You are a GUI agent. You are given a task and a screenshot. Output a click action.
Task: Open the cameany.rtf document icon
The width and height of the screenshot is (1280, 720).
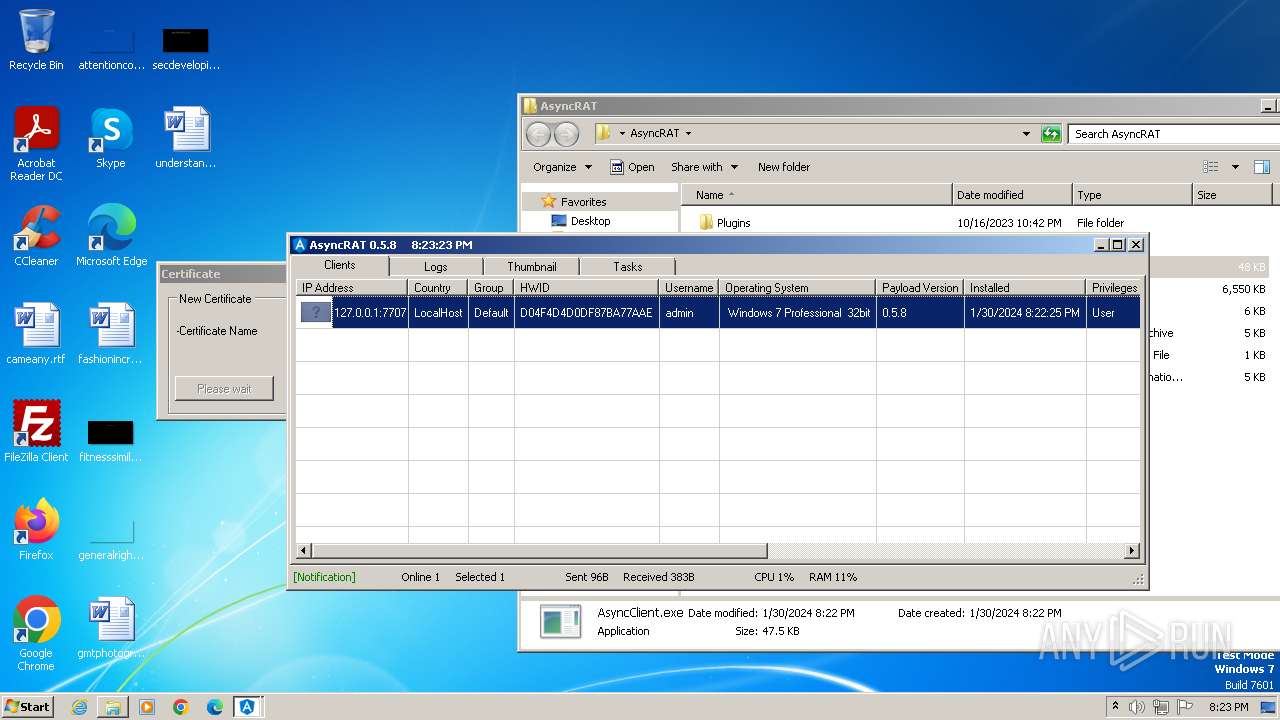[36, 334]
